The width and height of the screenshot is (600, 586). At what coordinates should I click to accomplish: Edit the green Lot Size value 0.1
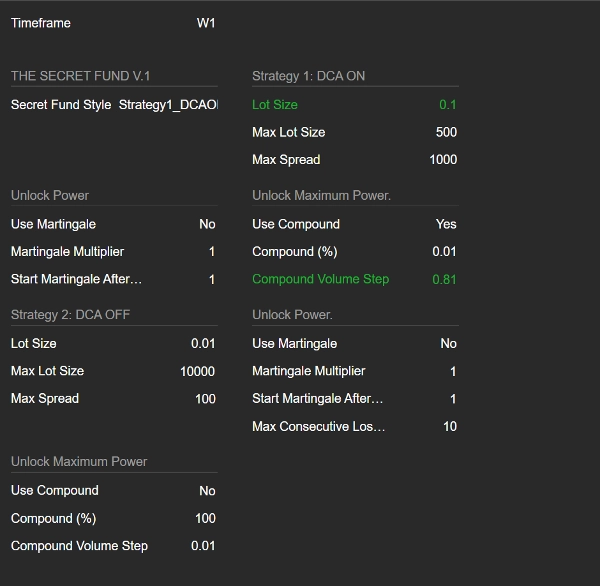click(447, 105)
